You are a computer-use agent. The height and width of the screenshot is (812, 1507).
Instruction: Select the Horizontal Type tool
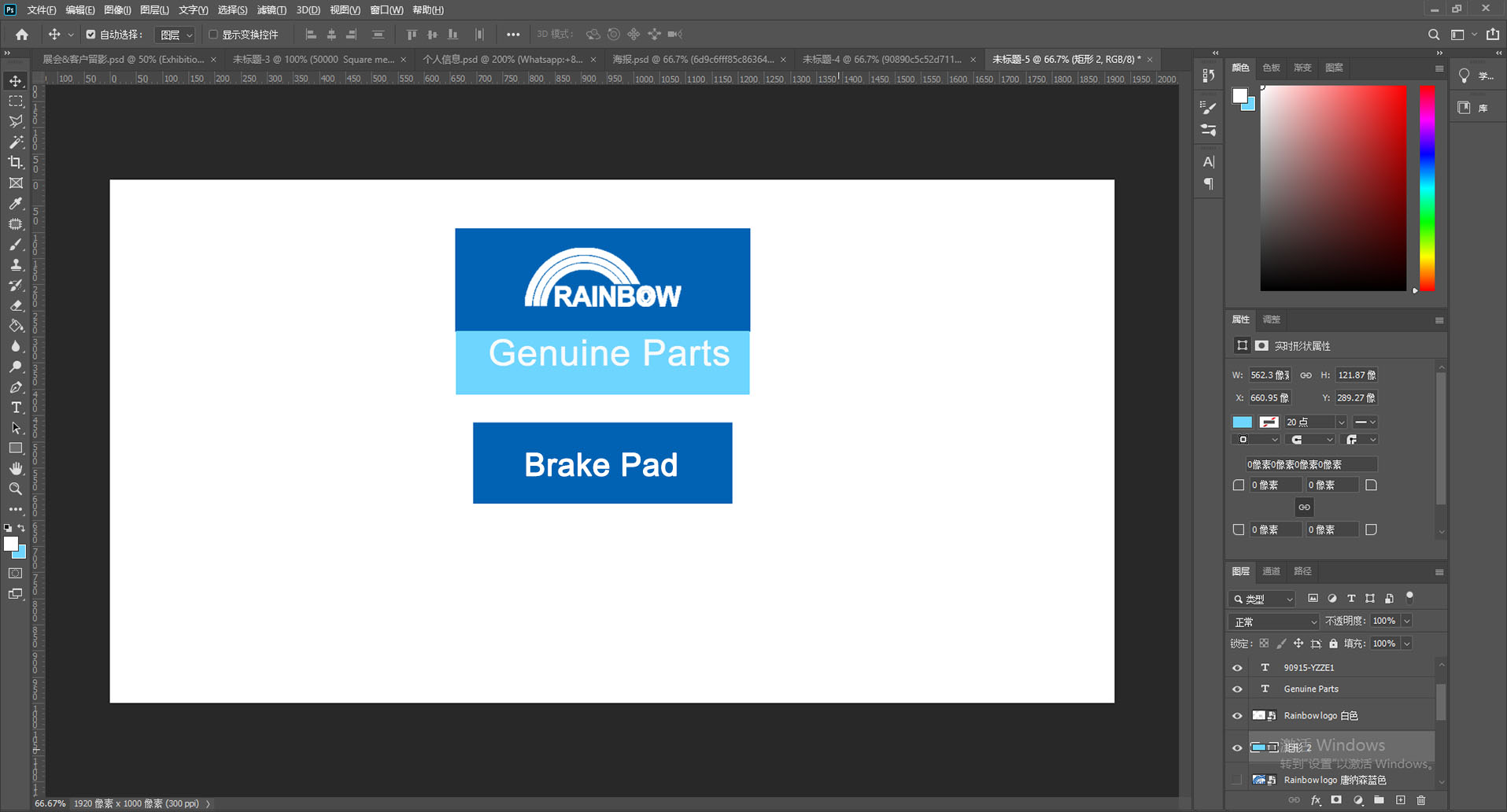tap(16, 408)
